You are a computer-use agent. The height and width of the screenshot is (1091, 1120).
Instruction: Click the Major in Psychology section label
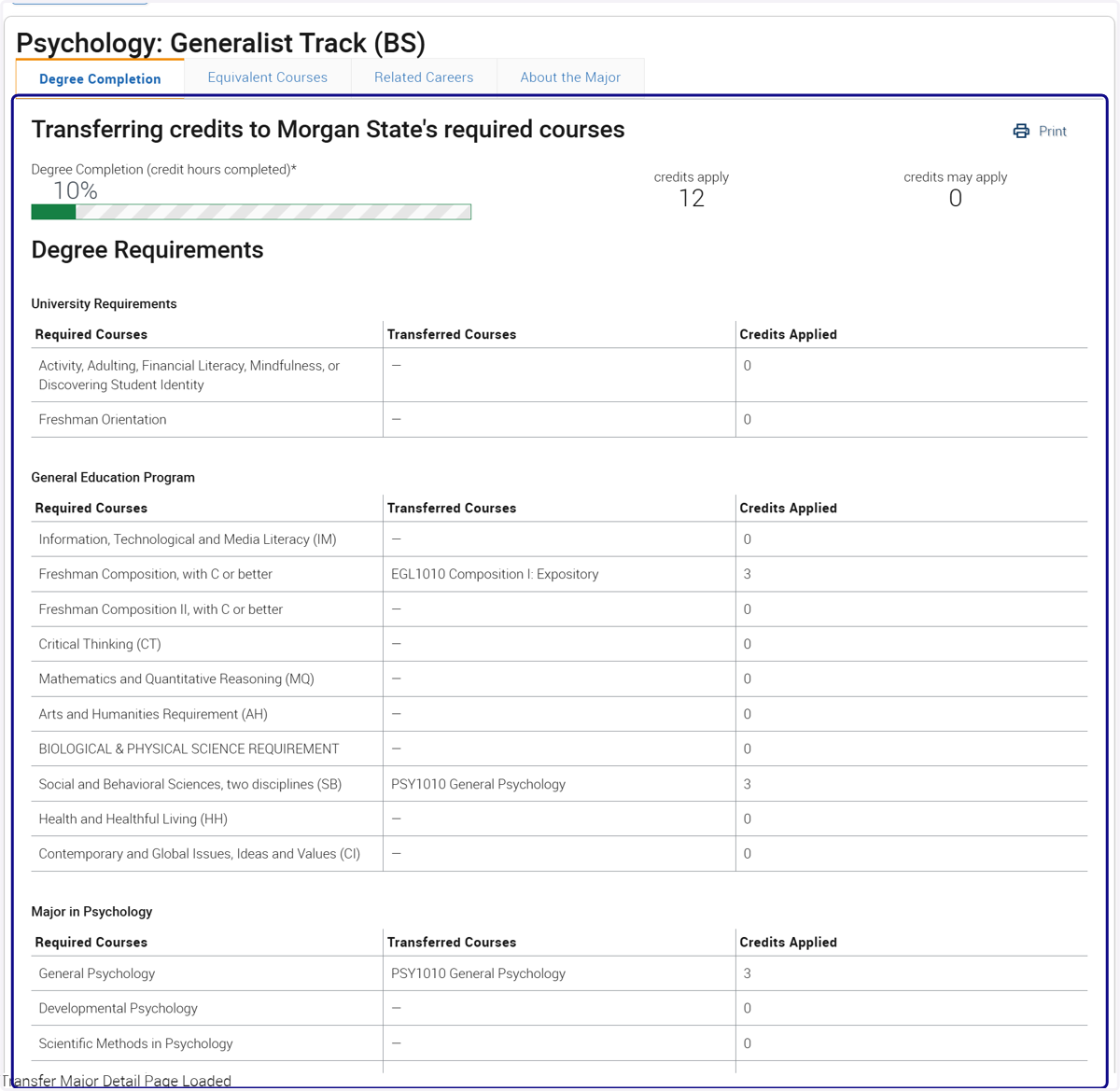coord(91,912)
